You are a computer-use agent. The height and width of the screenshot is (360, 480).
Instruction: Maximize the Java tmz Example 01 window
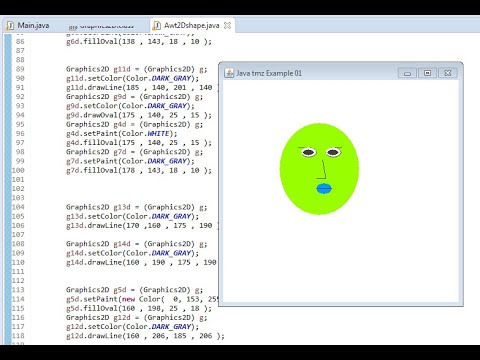pos(427,73)
